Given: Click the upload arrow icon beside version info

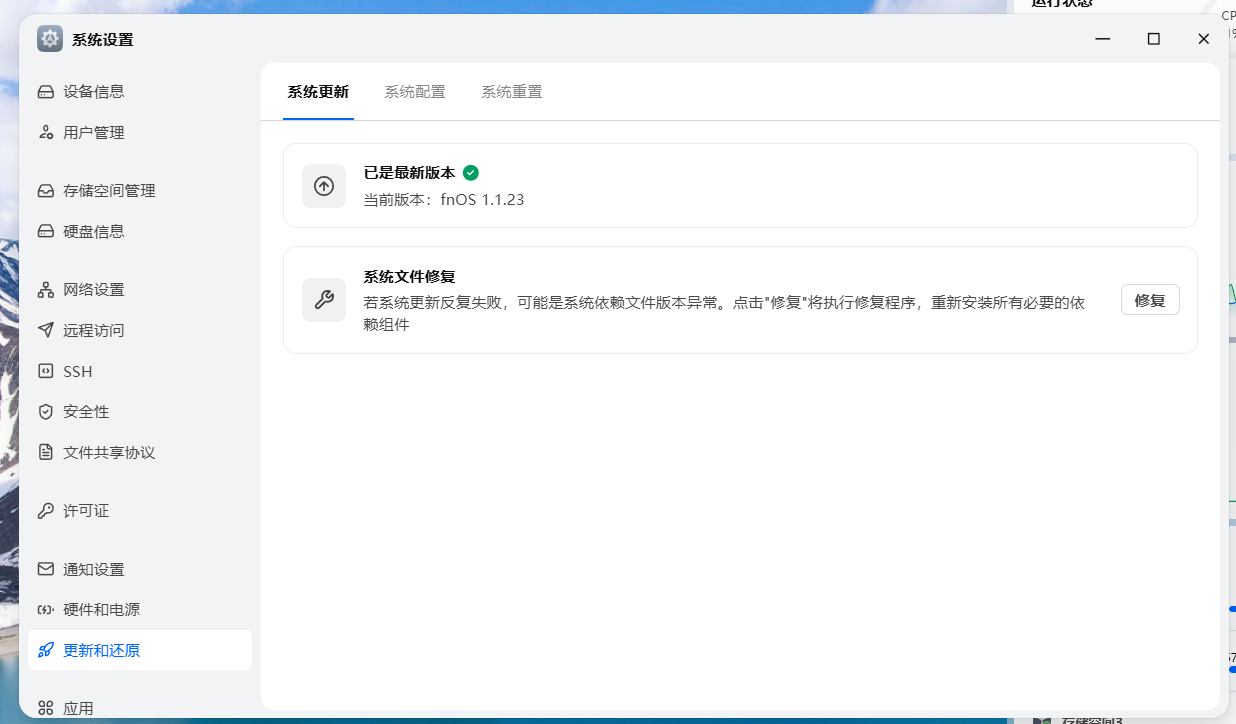Looking at the screenshot, I should pos(324,186).
